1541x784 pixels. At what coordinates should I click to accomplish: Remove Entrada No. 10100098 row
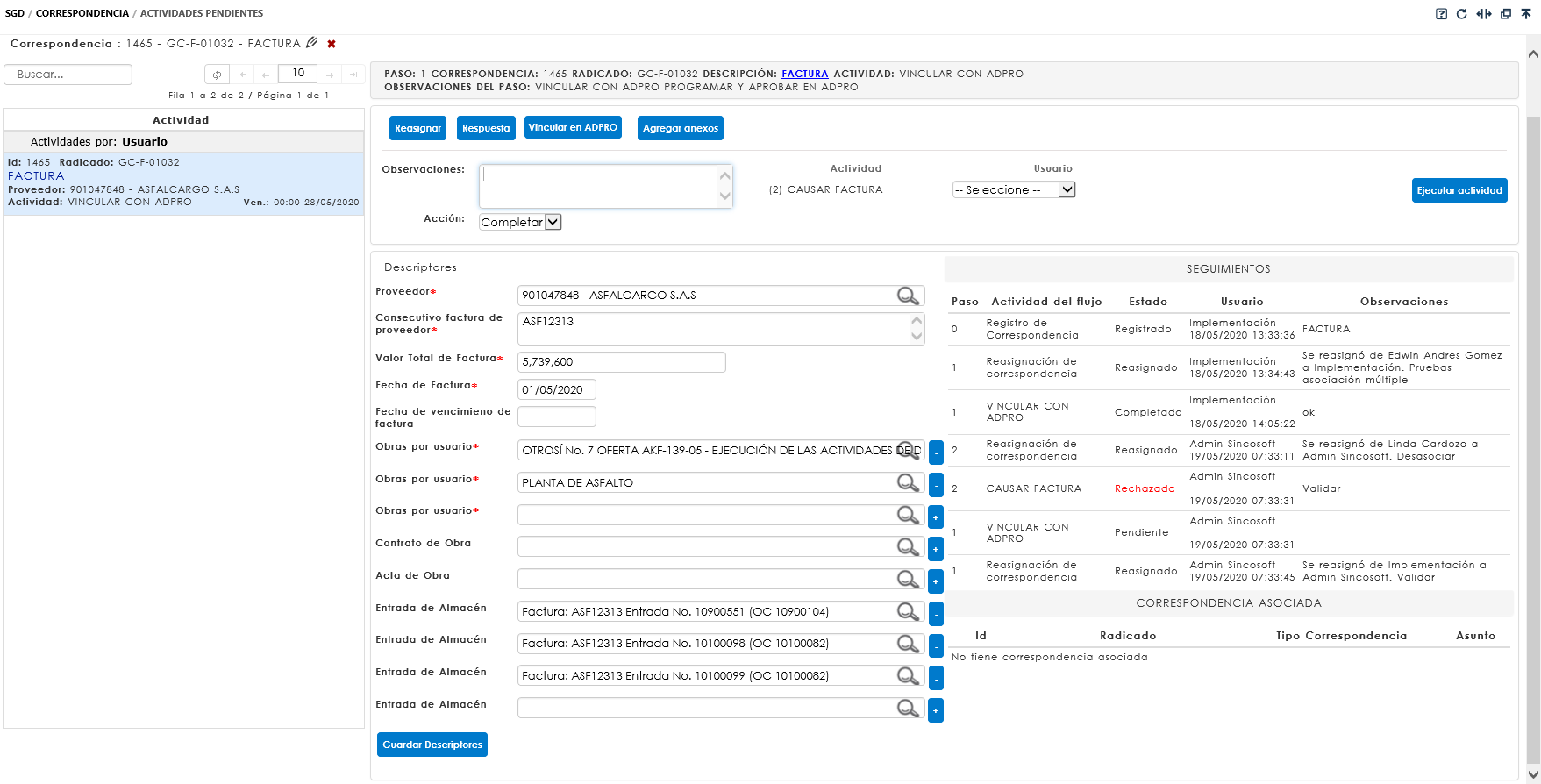(x=936, y=645)
